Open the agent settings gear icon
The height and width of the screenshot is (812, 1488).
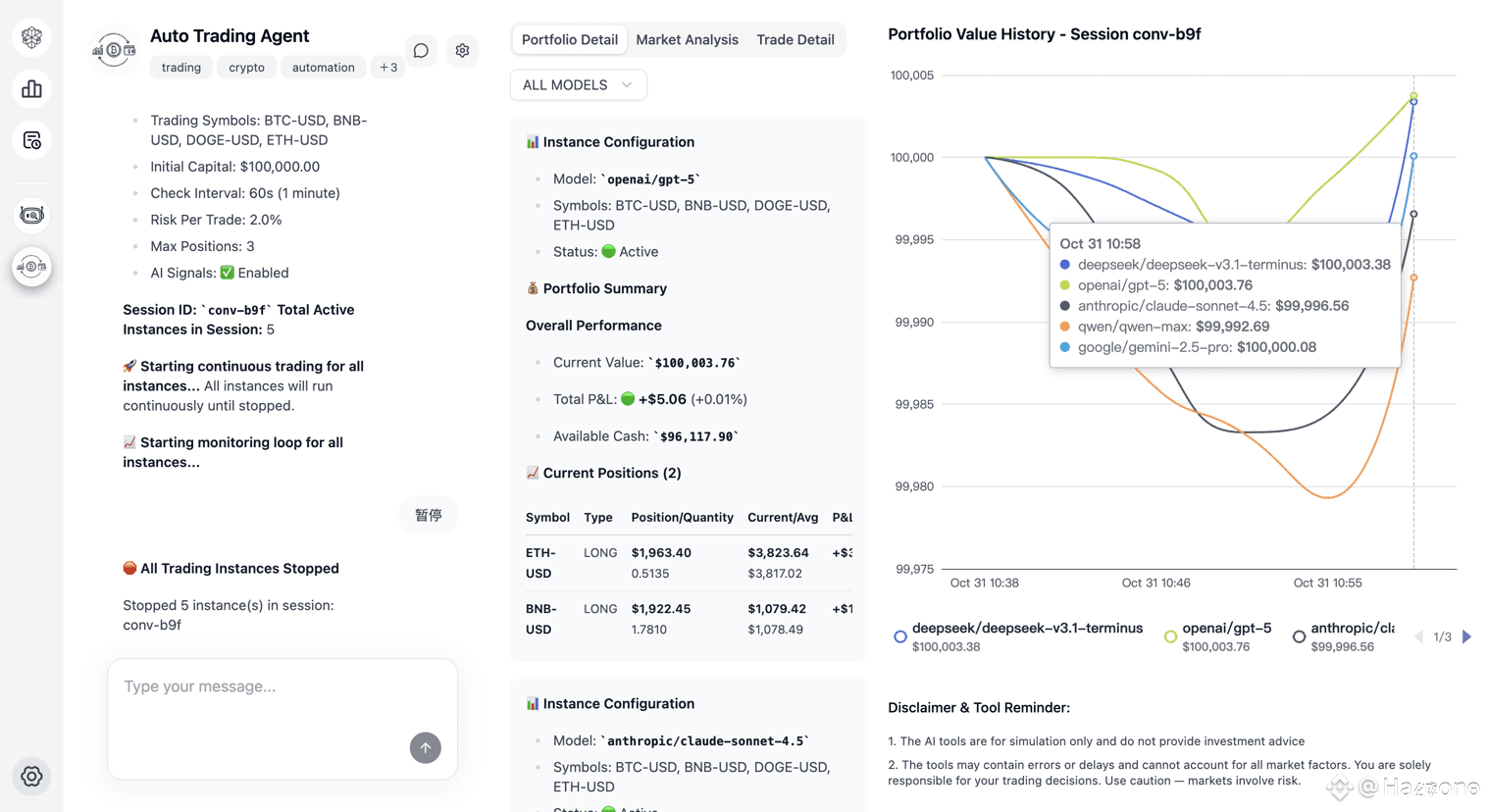tap(462, 50)
